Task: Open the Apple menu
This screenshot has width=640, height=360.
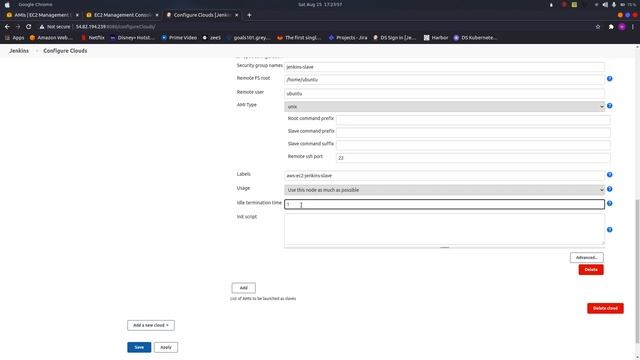Action: click(7, 4)
